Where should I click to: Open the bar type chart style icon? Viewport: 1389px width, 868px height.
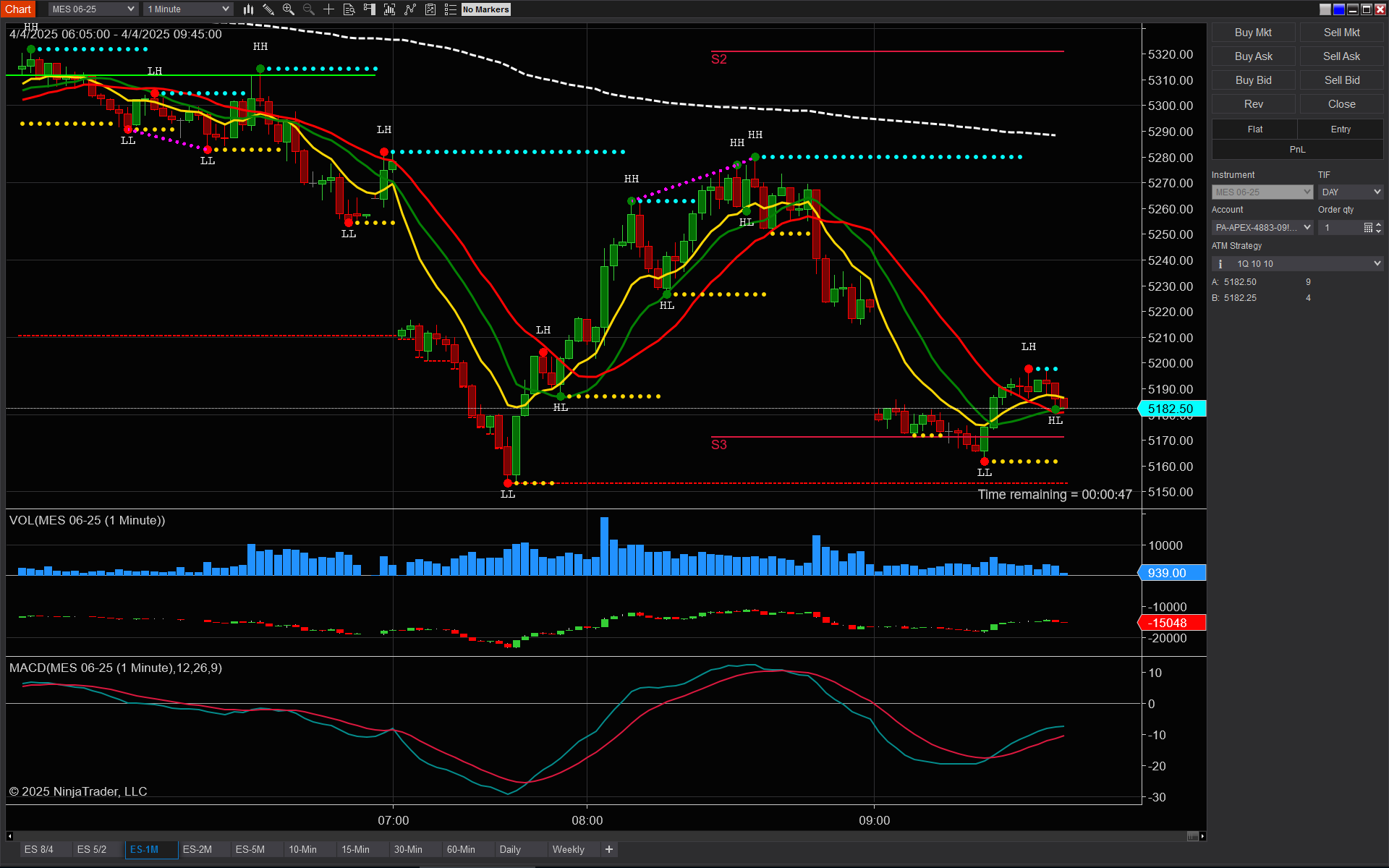[x=248, y=9]
